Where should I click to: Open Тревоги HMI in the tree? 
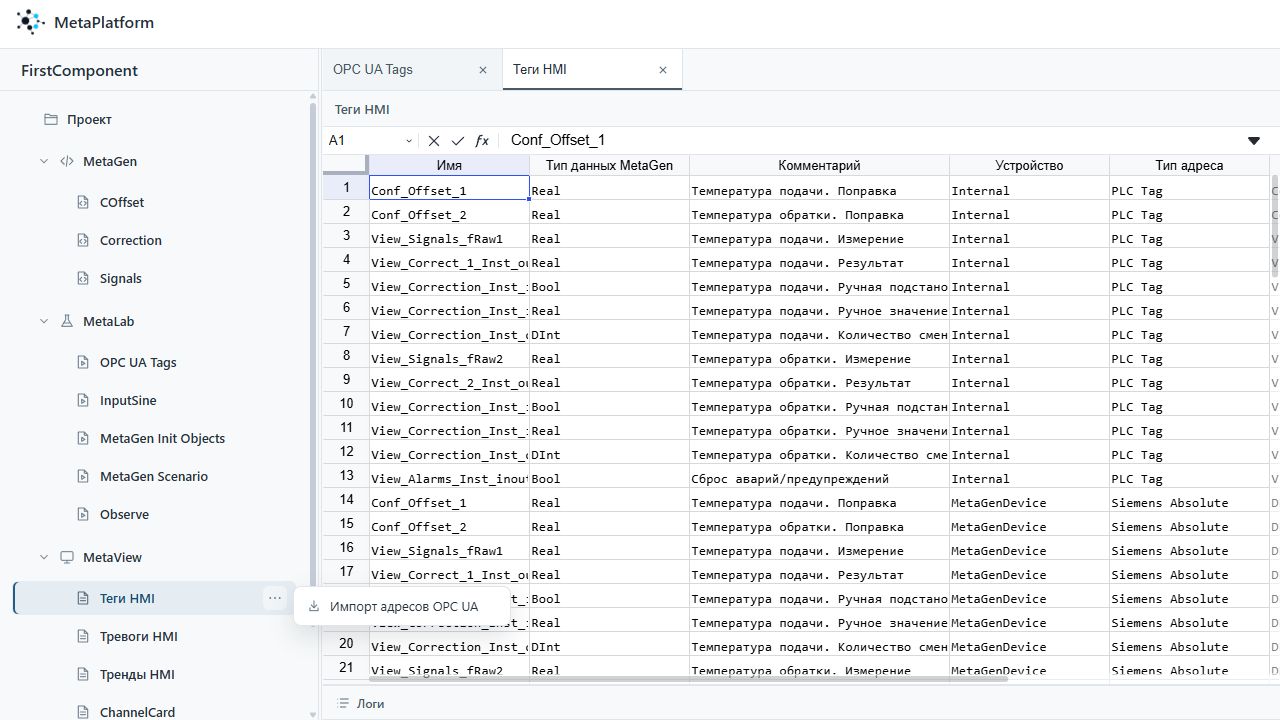point(139,636)
